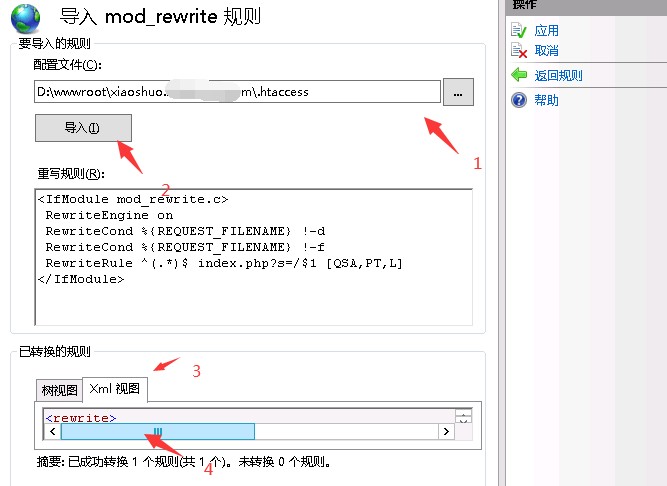Click the horizontal scrollbar thumb in the Xml view
Image resolution: width=667 pixels, height=486 pixels.
pyautogui.click(x=157, y=431)
